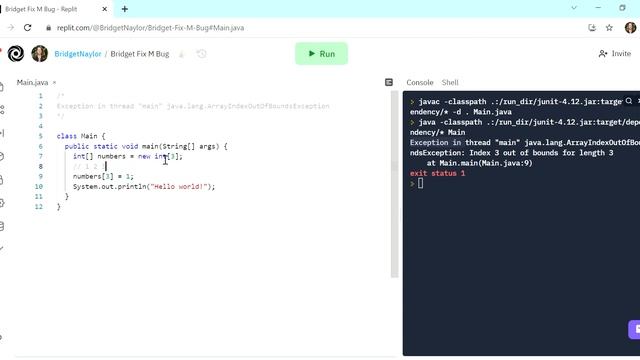Toggle the pane layout icon left of Console
This screenshot has width=640, height=360.
pyautogui.click(x=389, y=82)
